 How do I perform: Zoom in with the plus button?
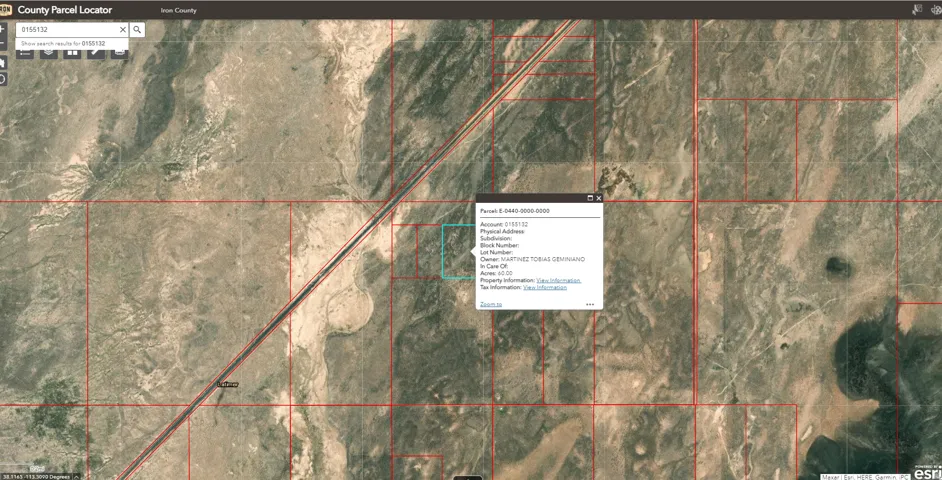tap(2, 29)
